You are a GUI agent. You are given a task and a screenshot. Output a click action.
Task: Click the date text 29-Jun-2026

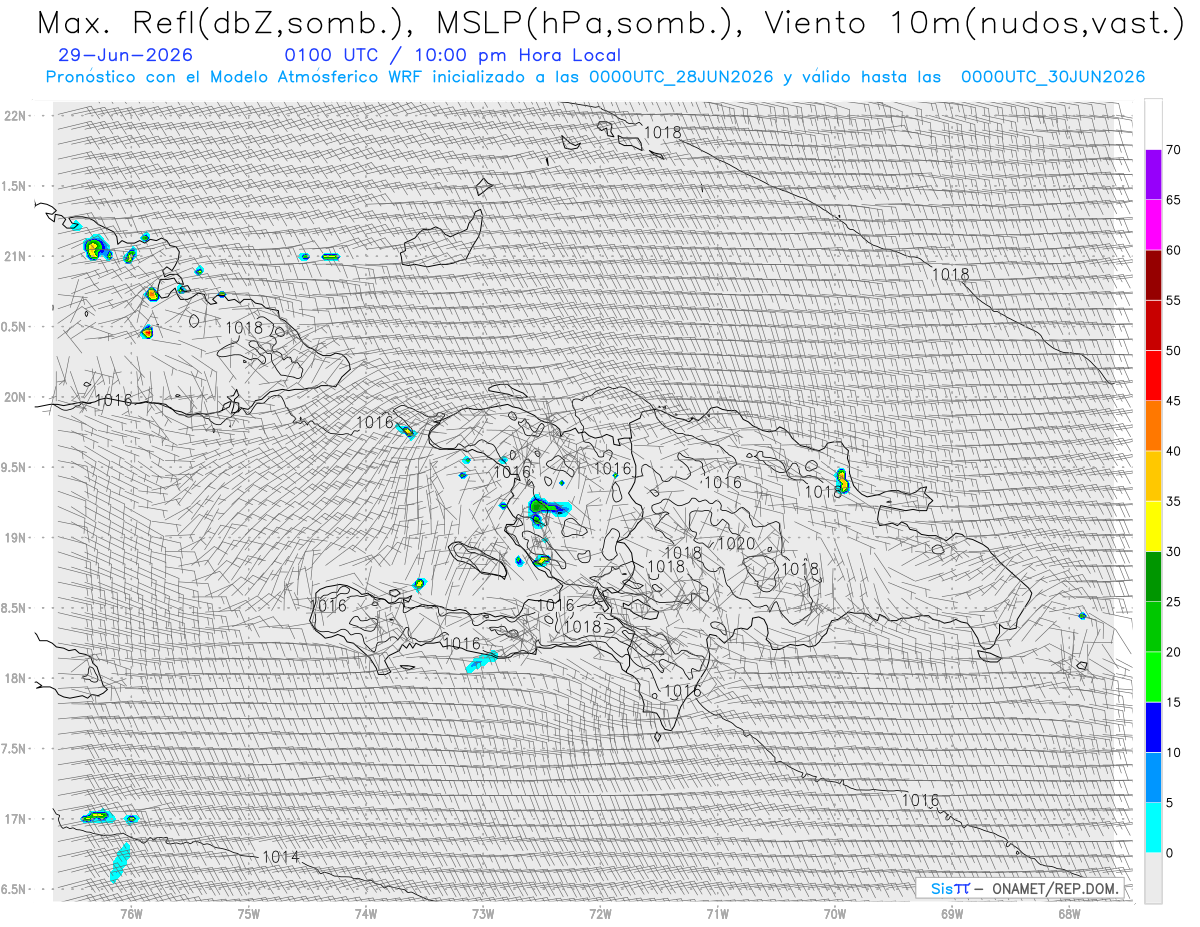126,55
